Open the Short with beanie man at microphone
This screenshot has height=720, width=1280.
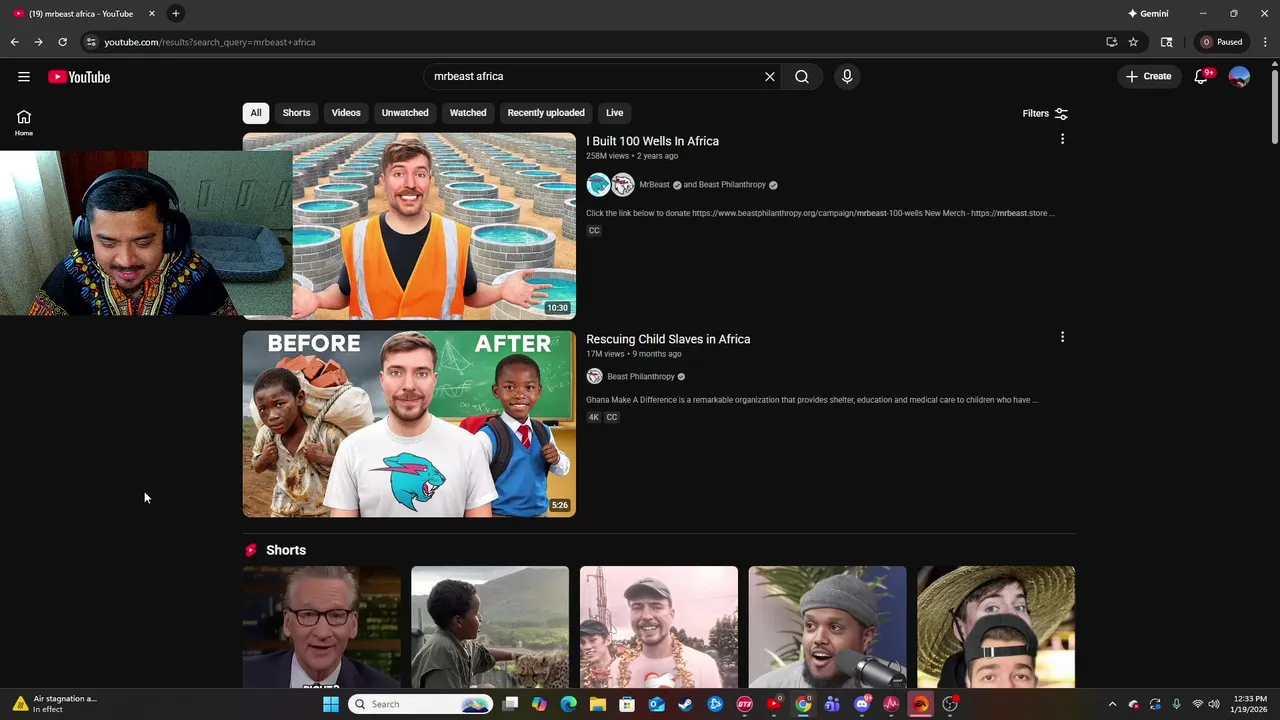click(x=827, y=627)
